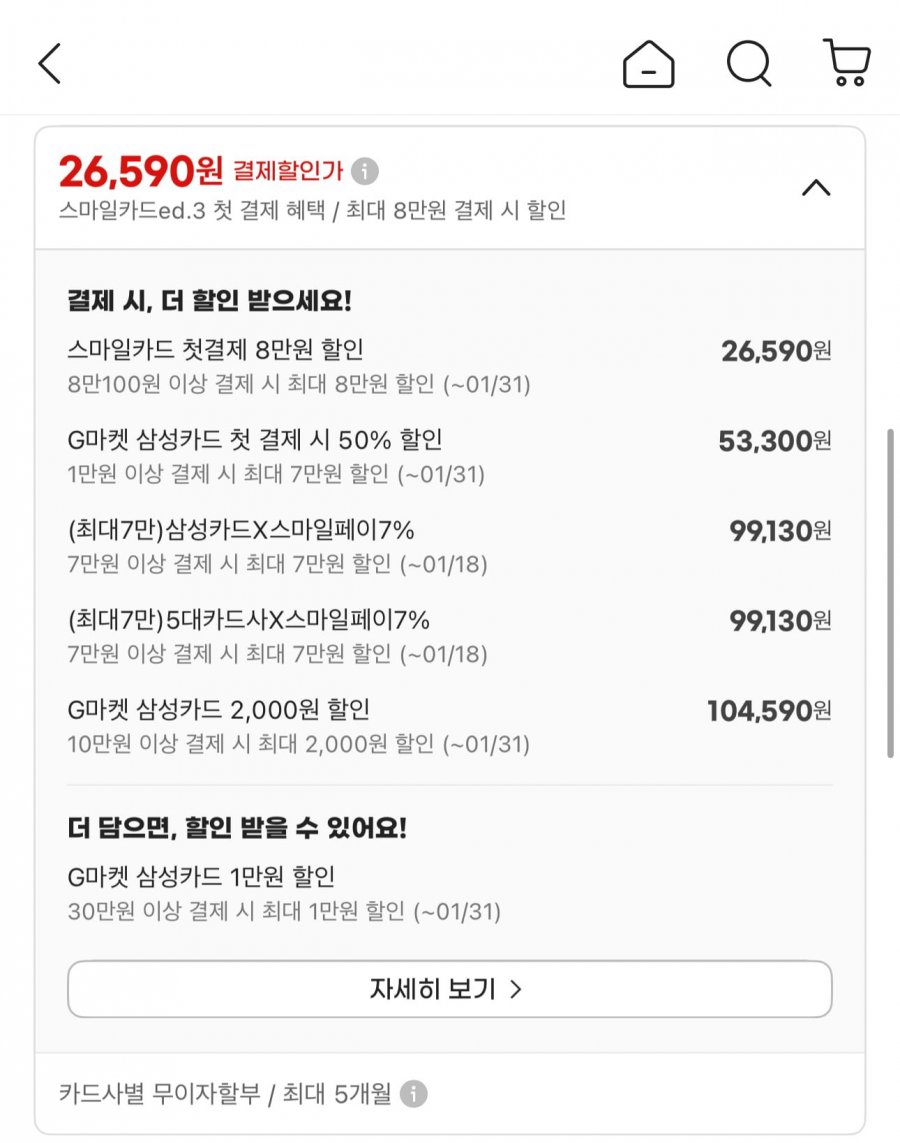The height and width of the screenshot is (1143, 900).
Task: Tap info icon beside 결제할인가
Action: point(365,171)
